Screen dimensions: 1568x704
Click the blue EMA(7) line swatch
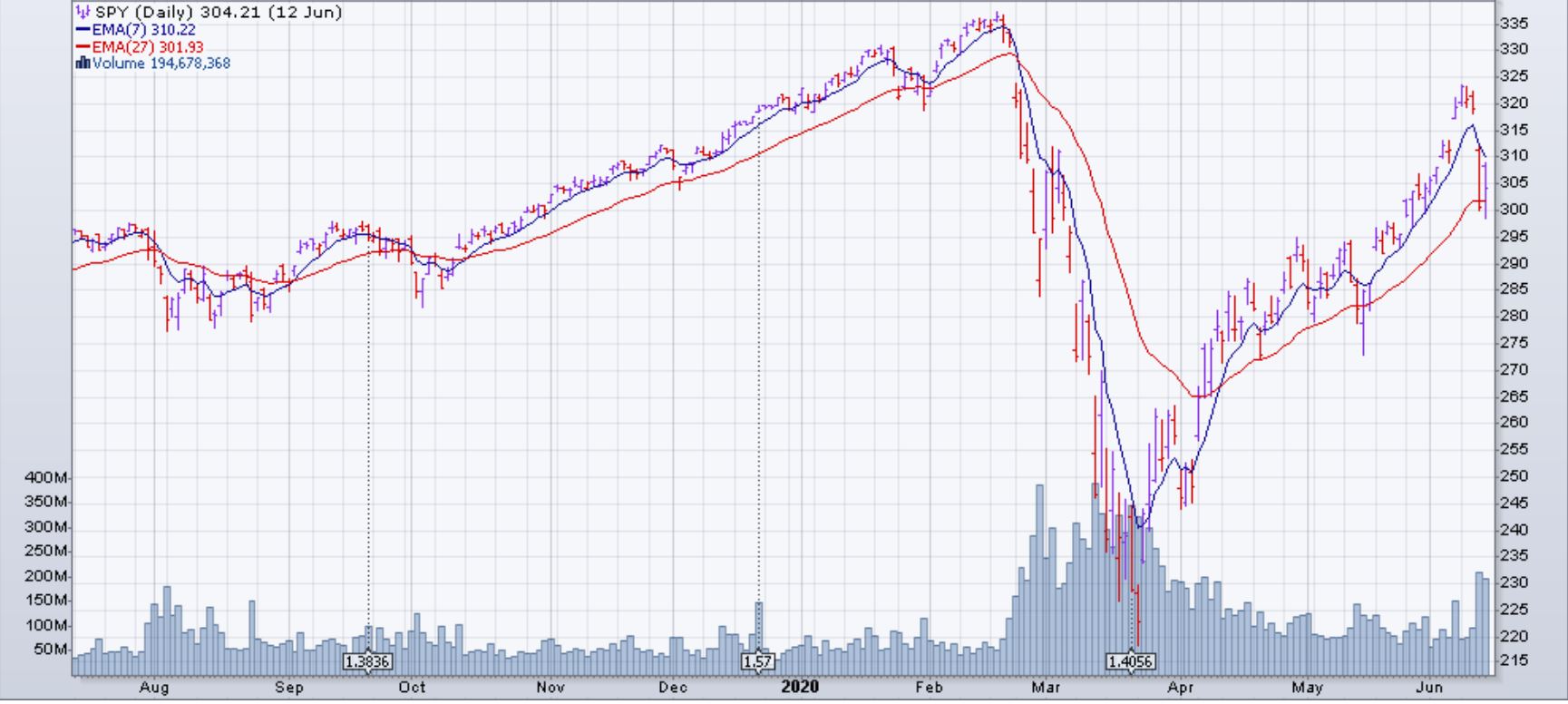(x=83, y=30)
